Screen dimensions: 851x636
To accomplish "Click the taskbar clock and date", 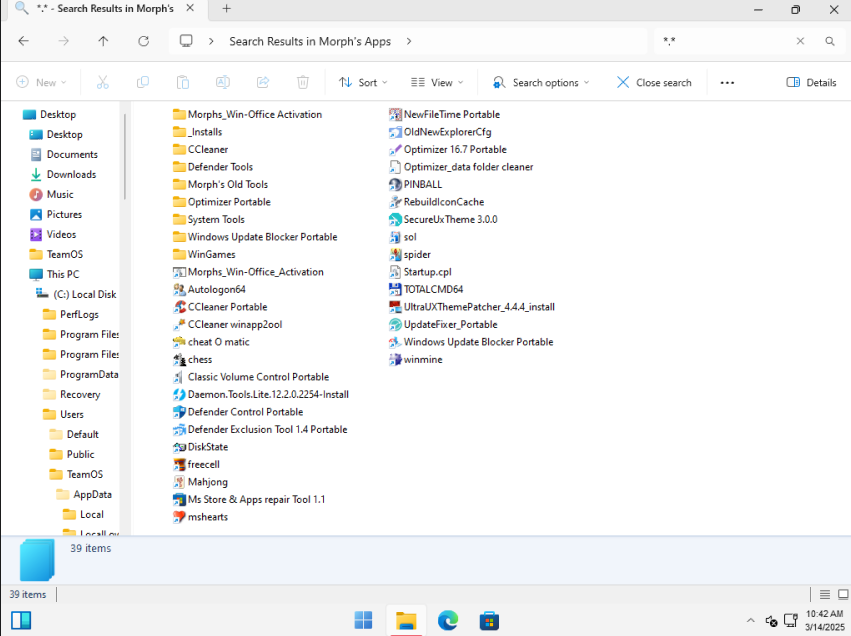I will pos(824,620).
